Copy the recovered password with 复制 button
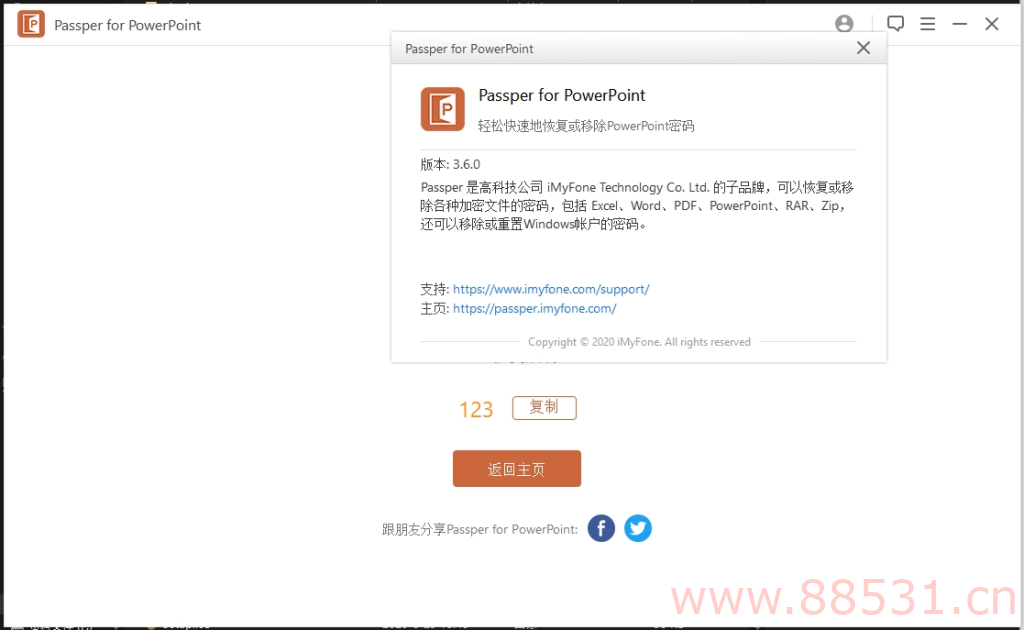Screen dimensions: 1024x630 pyautogui.click(x=544, y=408)
